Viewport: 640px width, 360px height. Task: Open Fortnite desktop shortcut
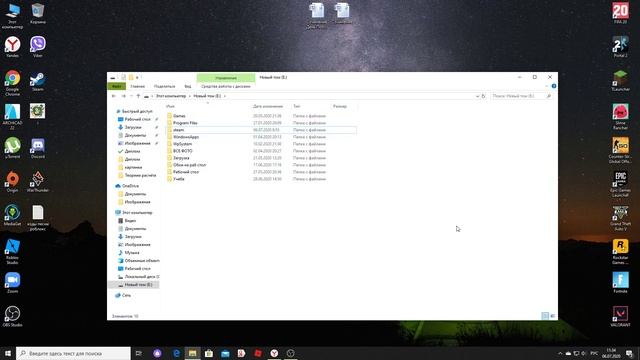tap(620, 282)
